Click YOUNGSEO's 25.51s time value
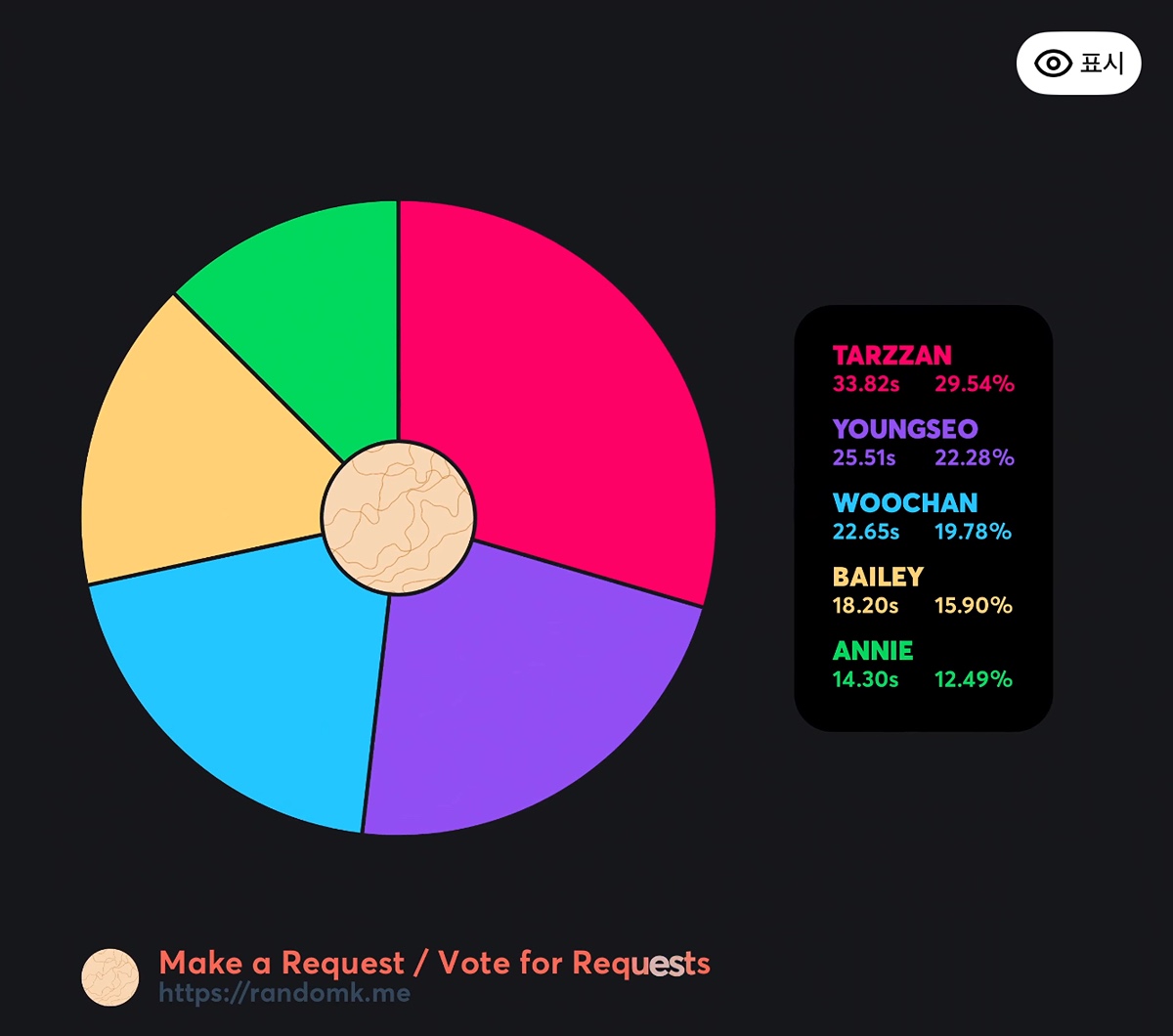 (x=864, y=457)
